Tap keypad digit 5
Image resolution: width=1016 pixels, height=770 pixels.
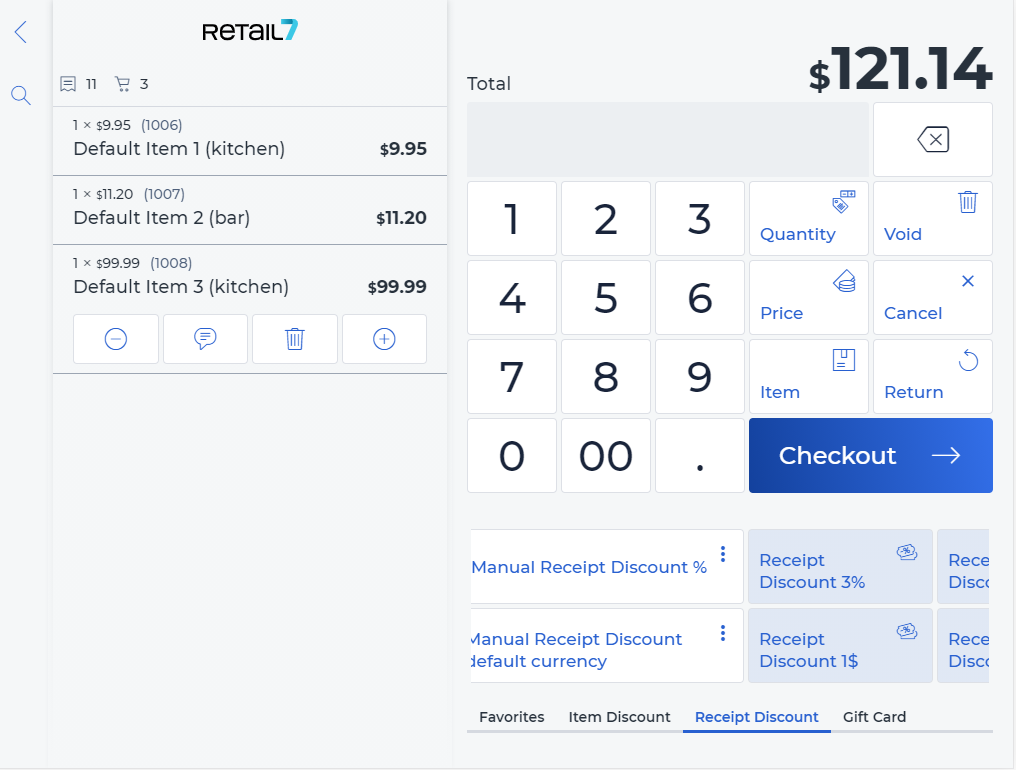click(606, 298)
